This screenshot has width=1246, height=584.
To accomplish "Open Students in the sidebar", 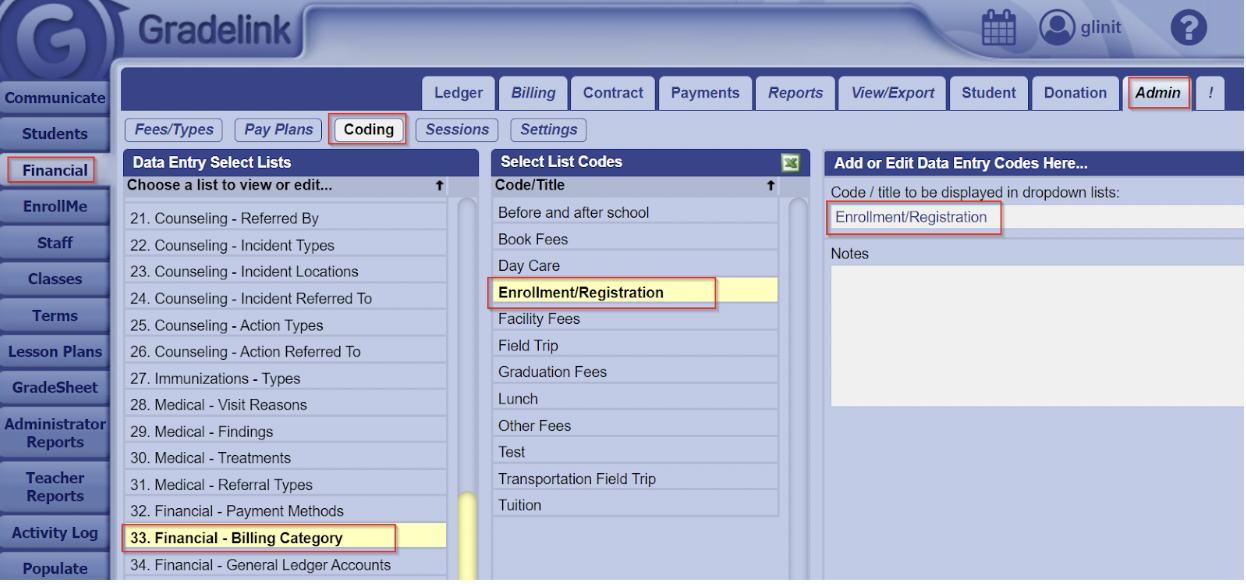I will [54, 134].
